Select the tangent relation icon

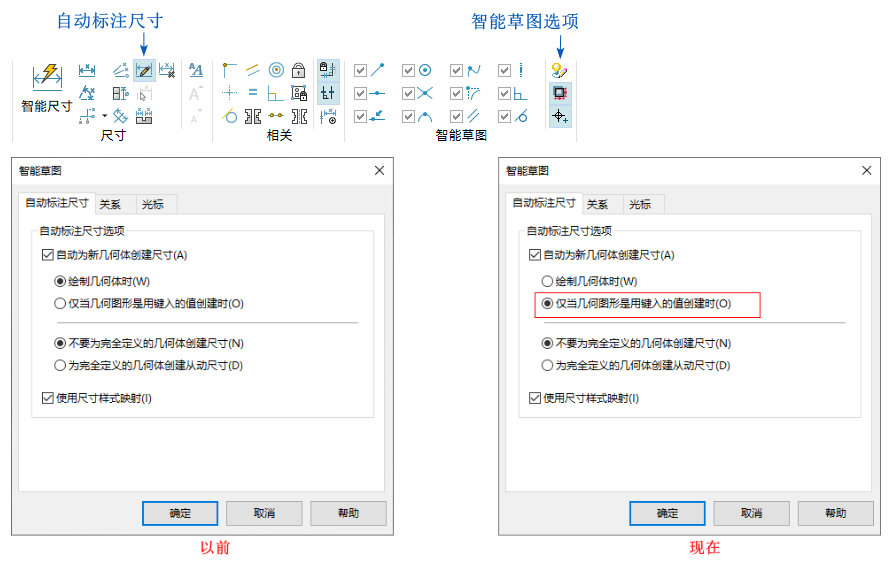230,116
